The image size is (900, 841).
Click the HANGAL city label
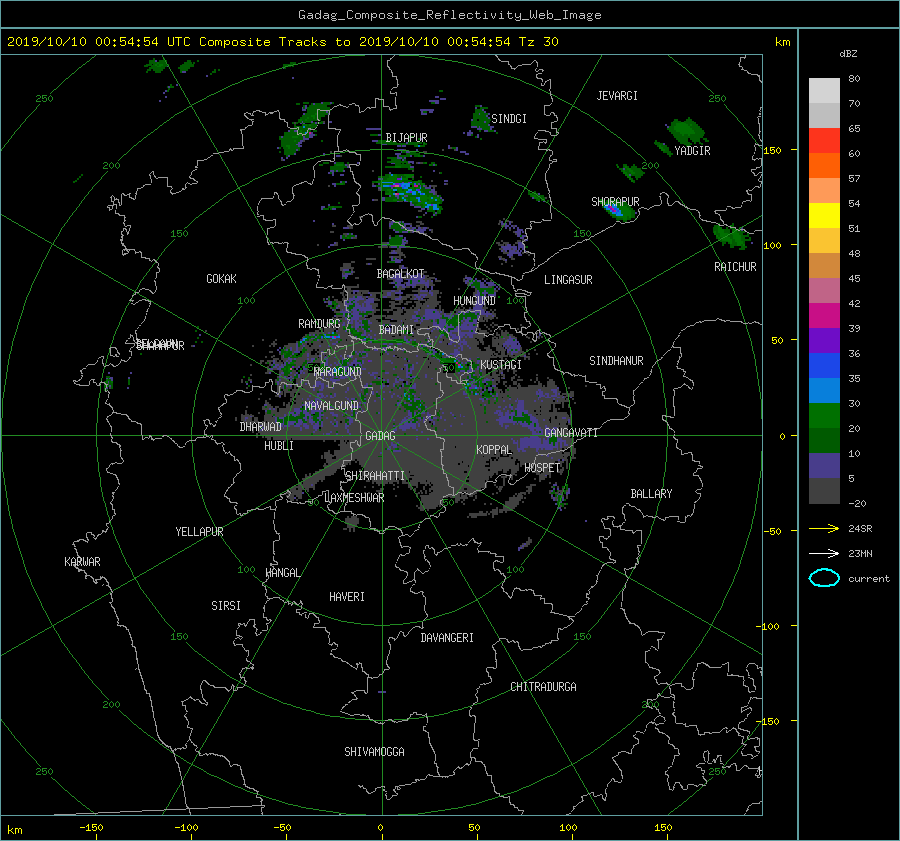pyautogui.click(x=282, y=573)
